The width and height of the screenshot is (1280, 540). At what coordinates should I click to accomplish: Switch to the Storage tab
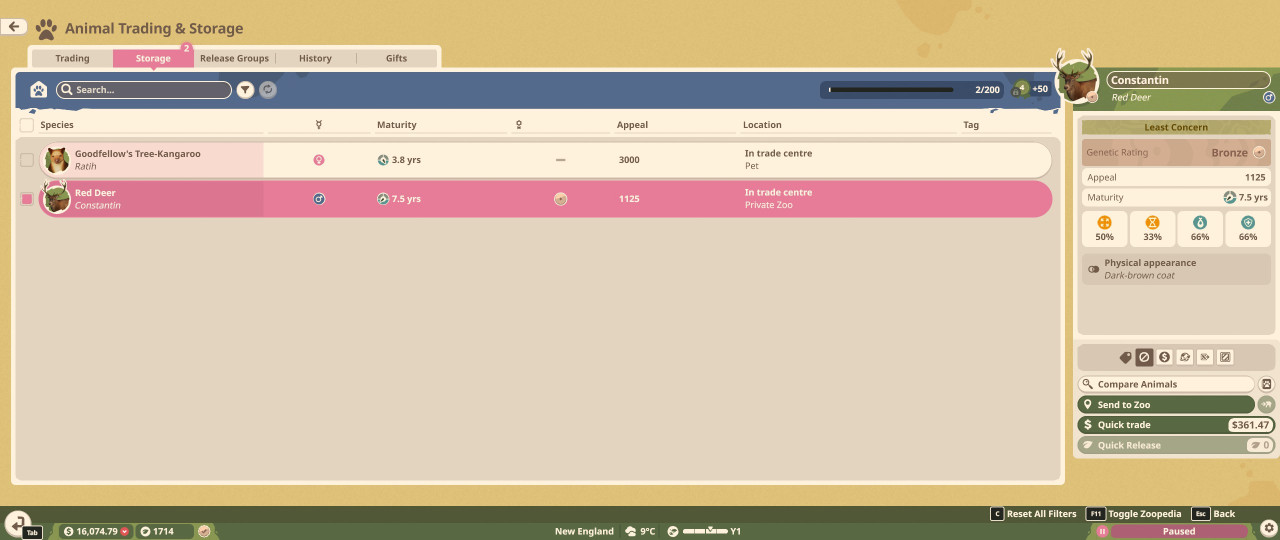click(x=153, y=58)
